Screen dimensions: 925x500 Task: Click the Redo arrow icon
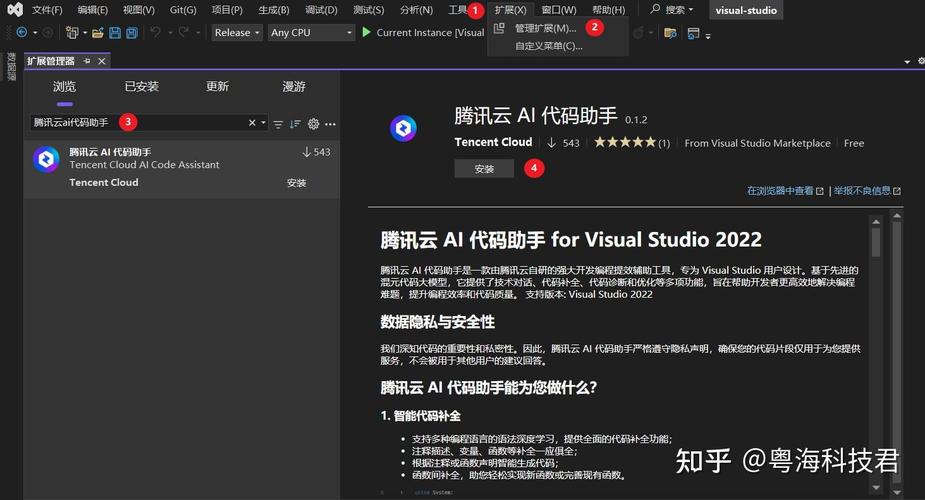pos(184,32)
